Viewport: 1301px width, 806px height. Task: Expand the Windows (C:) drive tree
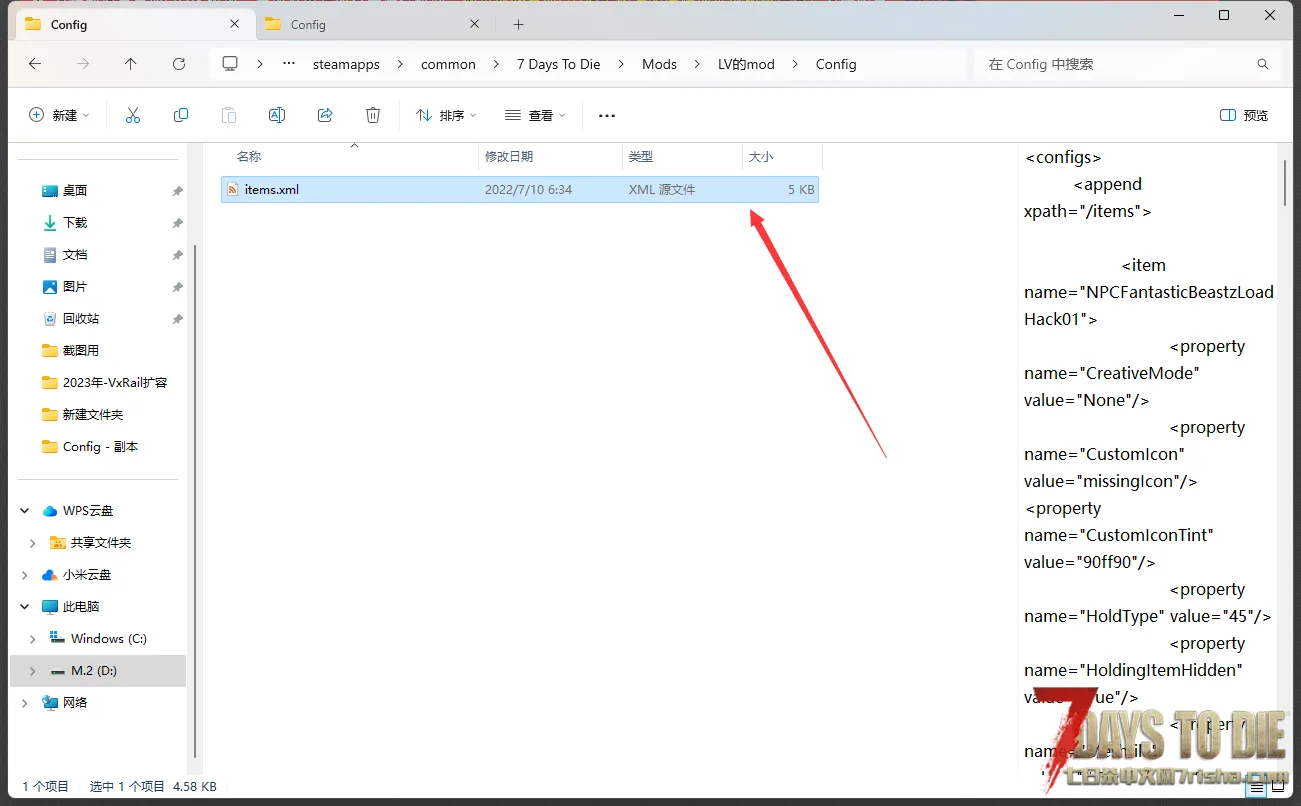tap(33, 639)
